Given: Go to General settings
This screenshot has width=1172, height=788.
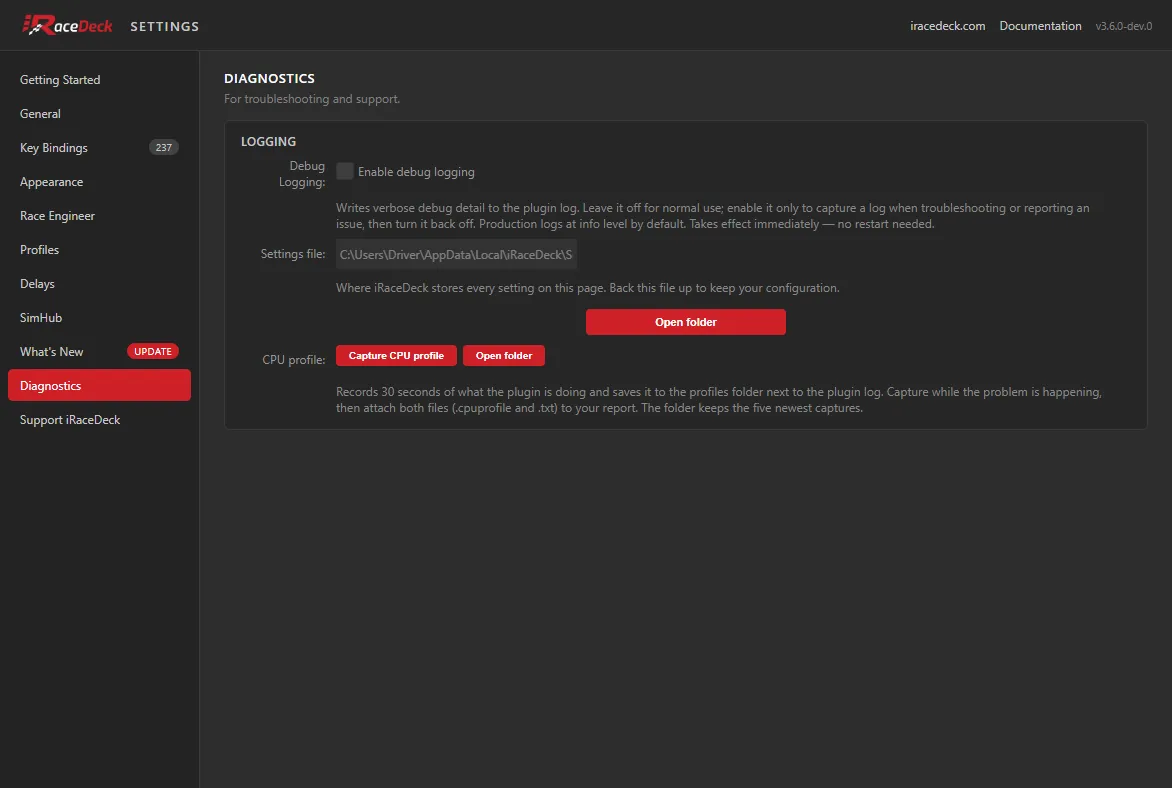Looking at the screenshot, I should [x=99, y=114].
